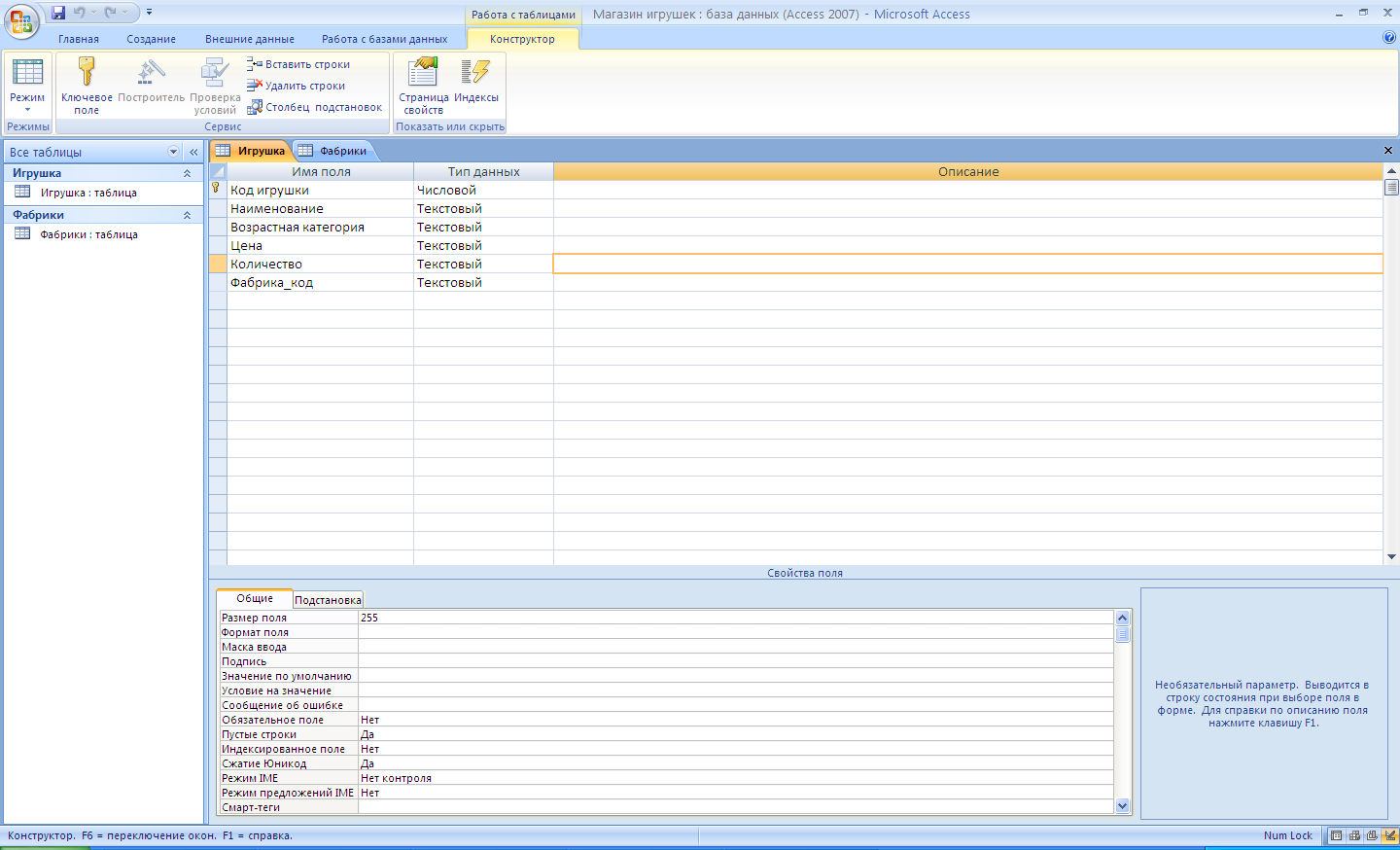The width and height of the screenshot is (1400, 850).
Task: Save with quick access toolbar icon
Action: tap(58, 13)
